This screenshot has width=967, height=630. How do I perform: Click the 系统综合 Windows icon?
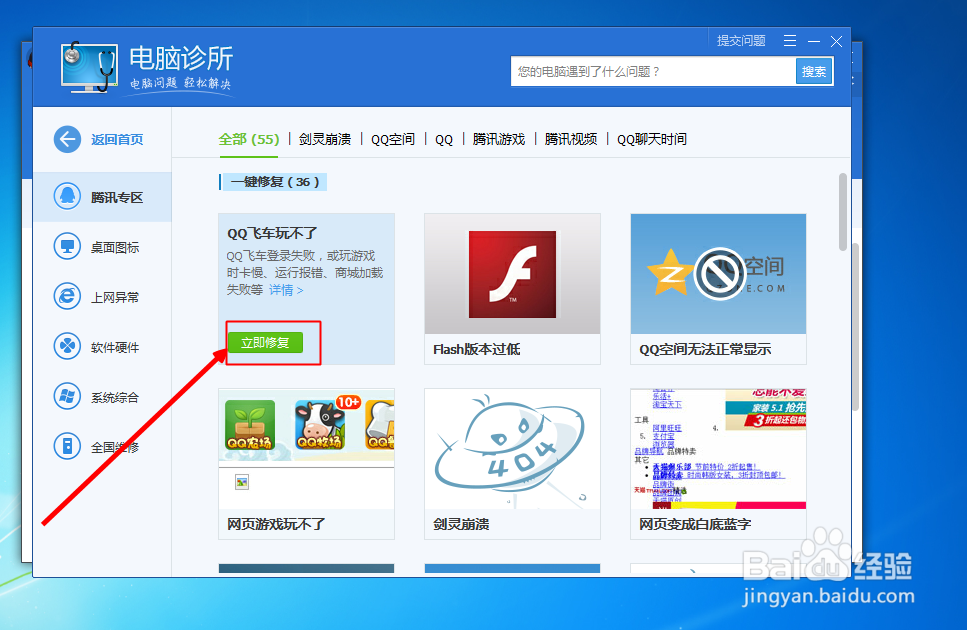click(67, 396)
